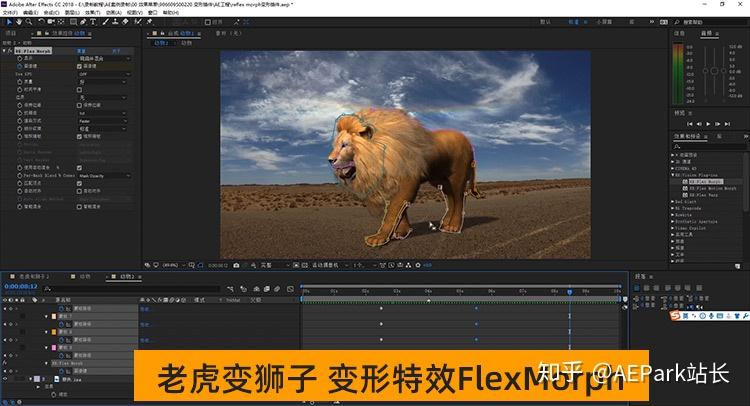This screenshot has width=750, height=406.
Task: Select the Selection arrow tool
Action: click(x=9, y=22)
